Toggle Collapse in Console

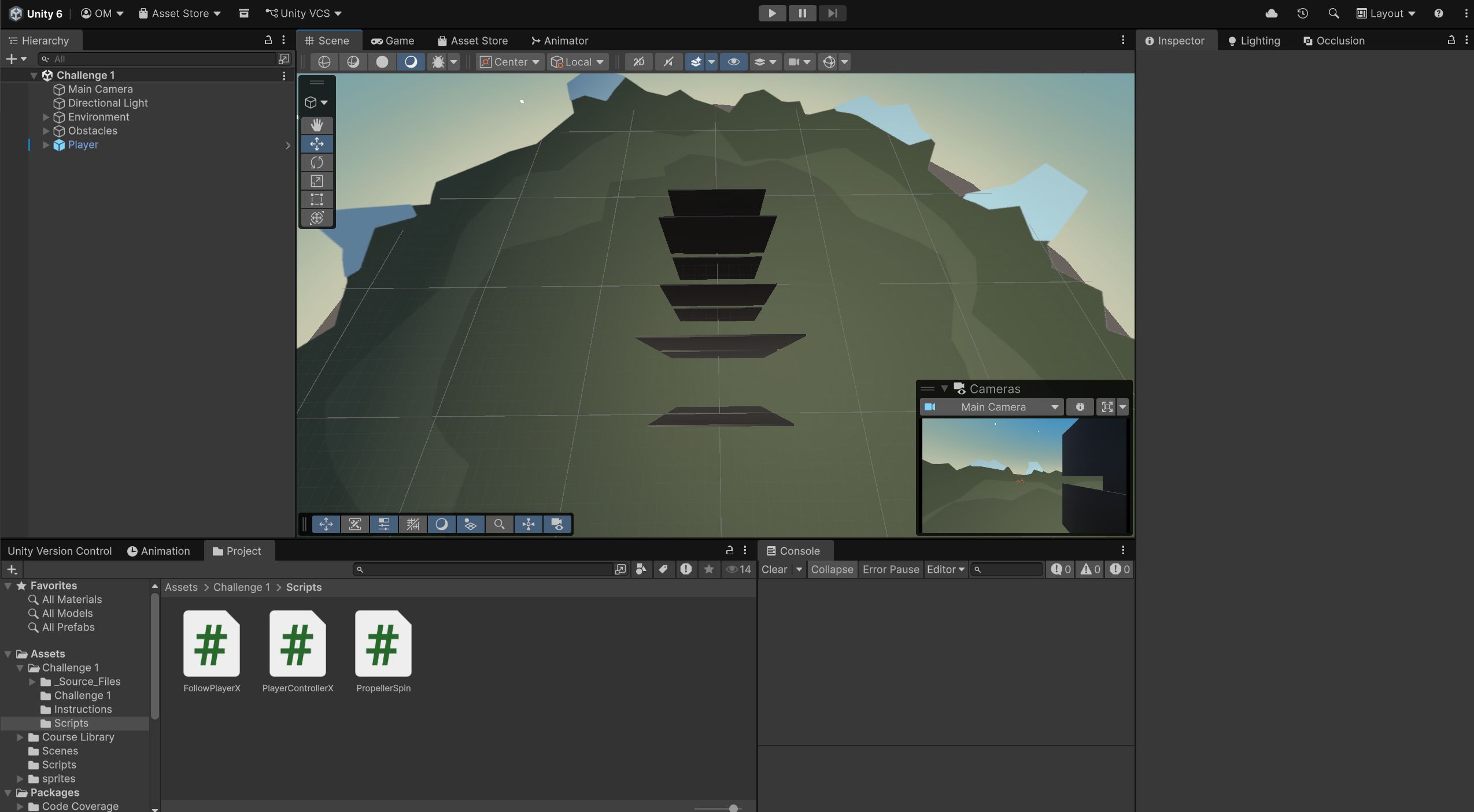832,569
